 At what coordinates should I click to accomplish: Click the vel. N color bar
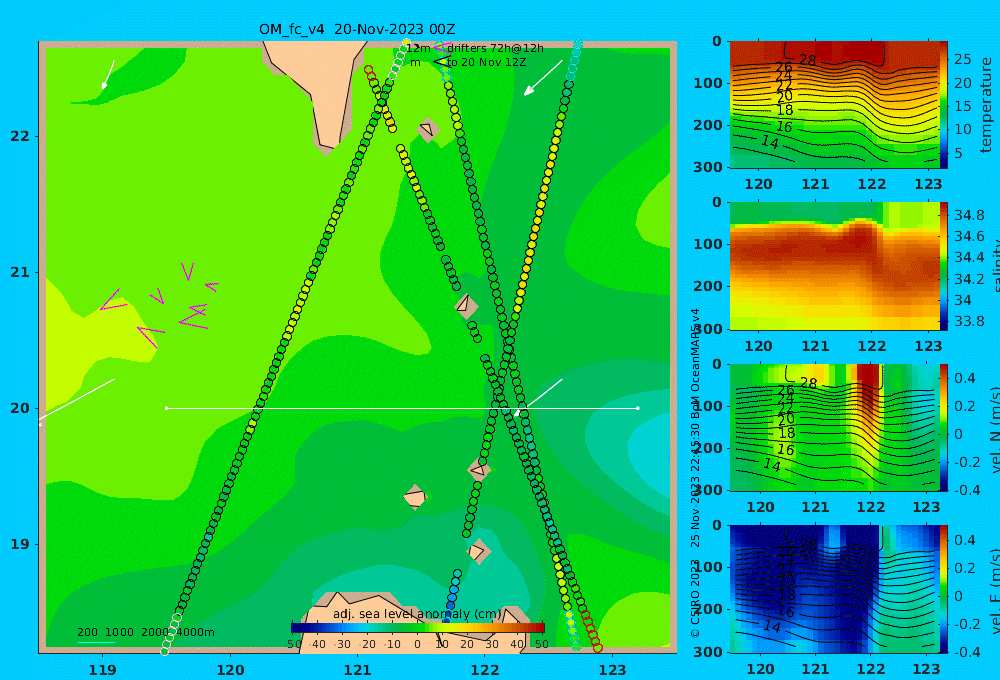point(944,427)
